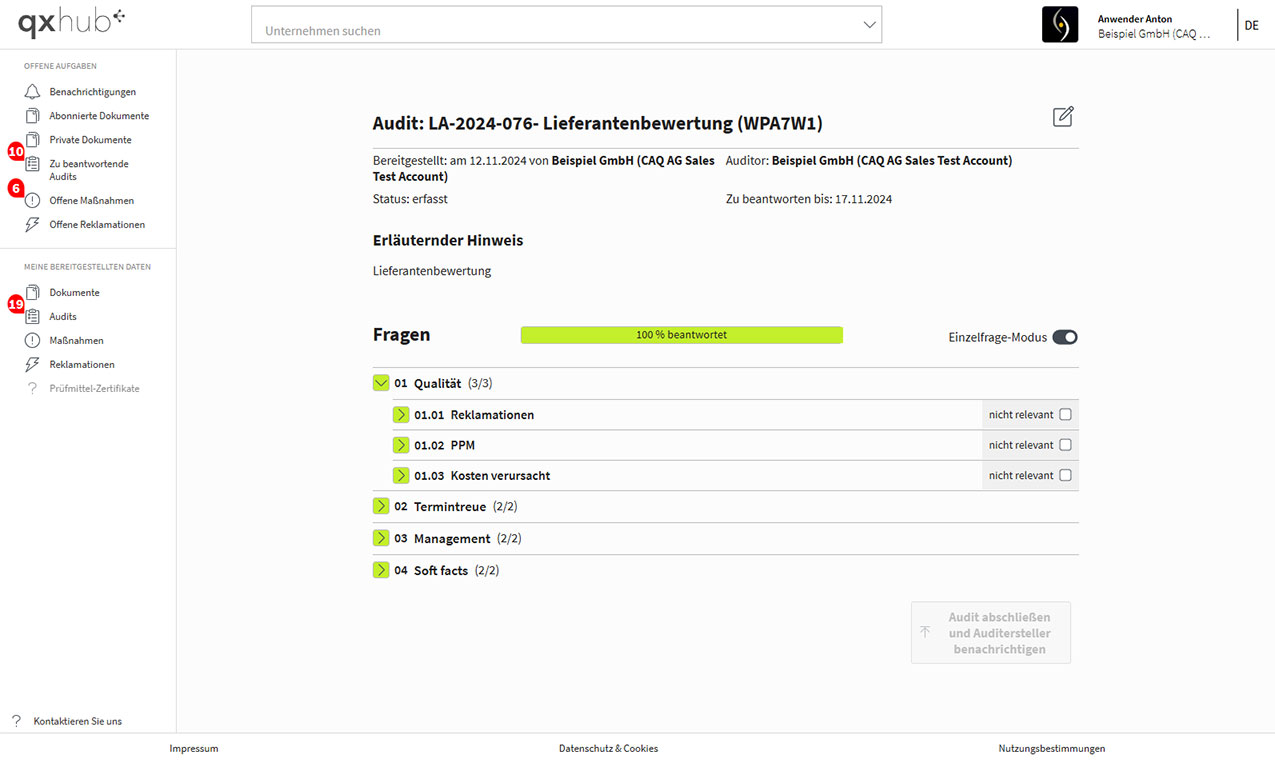Collapse the 01 Qualität section
The image size is (1275, 763).
point(381,383)
